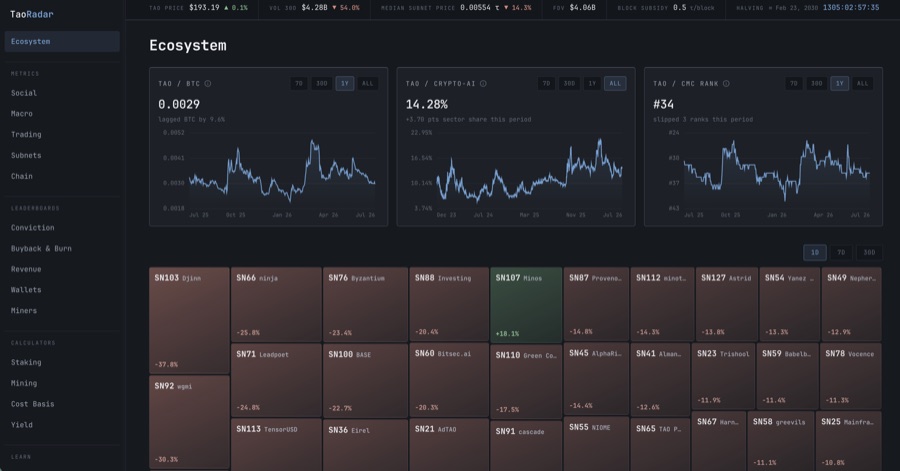Open the green SN107 Minos tile
The image size is (900, 471).
526,304
